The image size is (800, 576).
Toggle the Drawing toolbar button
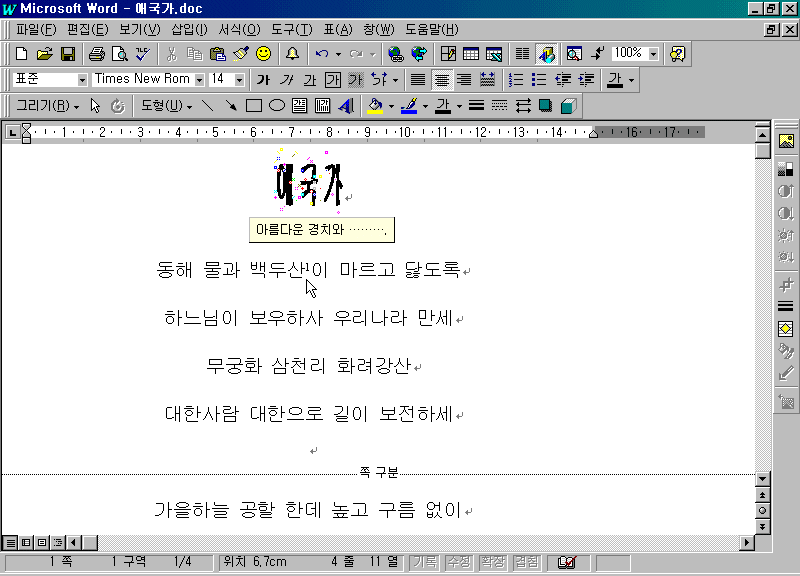546,54
